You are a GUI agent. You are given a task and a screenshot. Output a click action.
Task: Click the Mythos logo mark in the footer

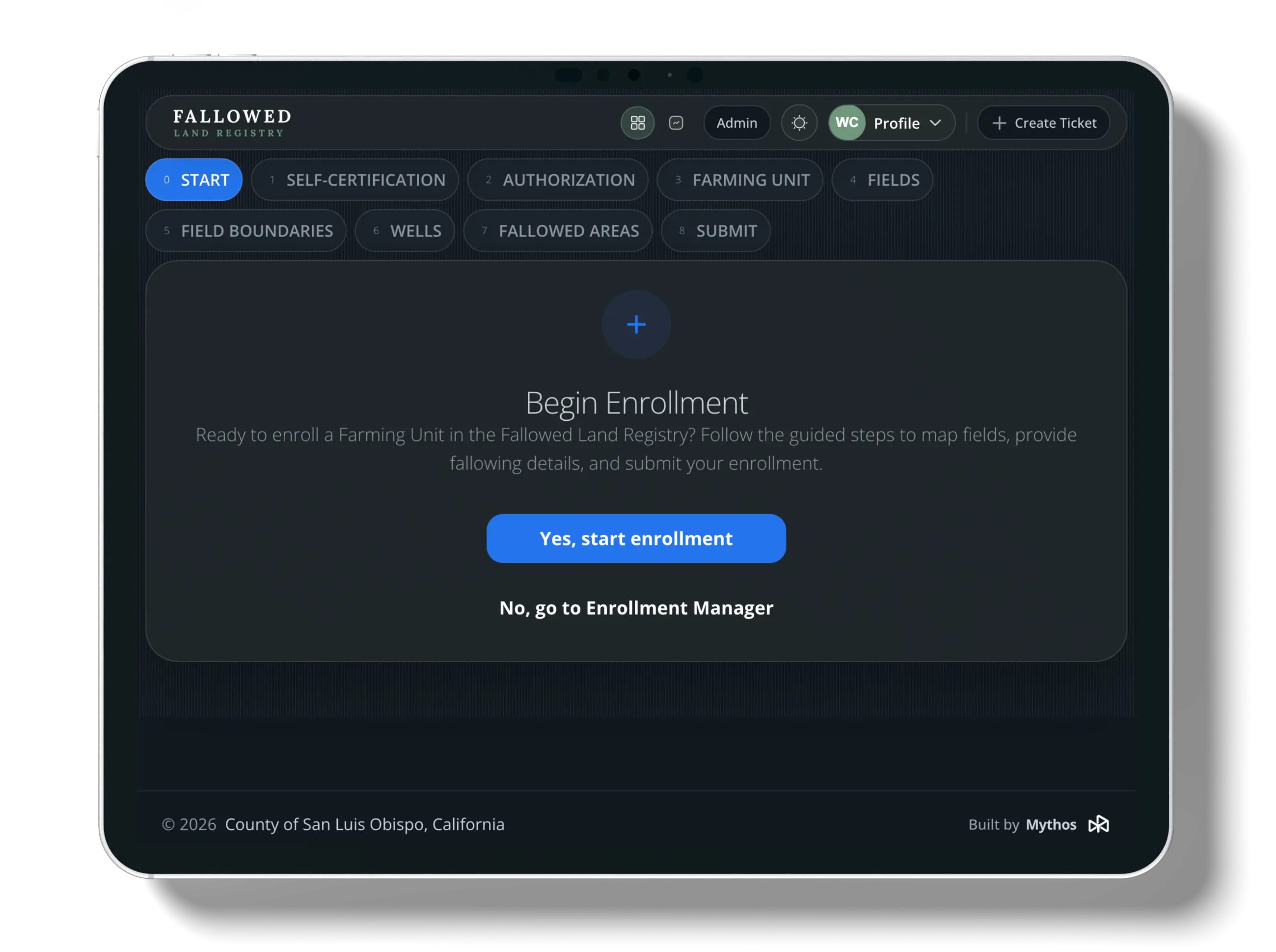coord(1098,824)
